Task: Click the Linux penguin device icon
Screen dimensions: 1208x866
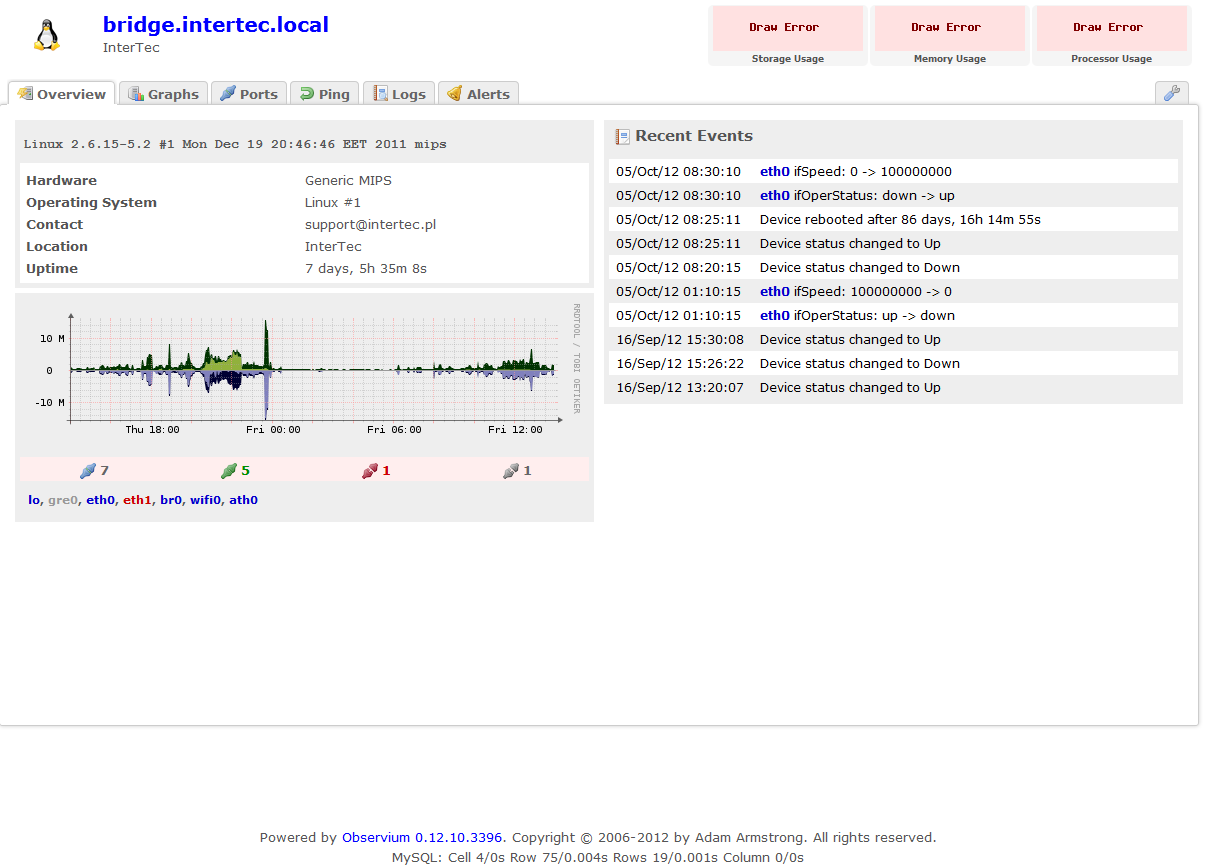Action: 46,35
